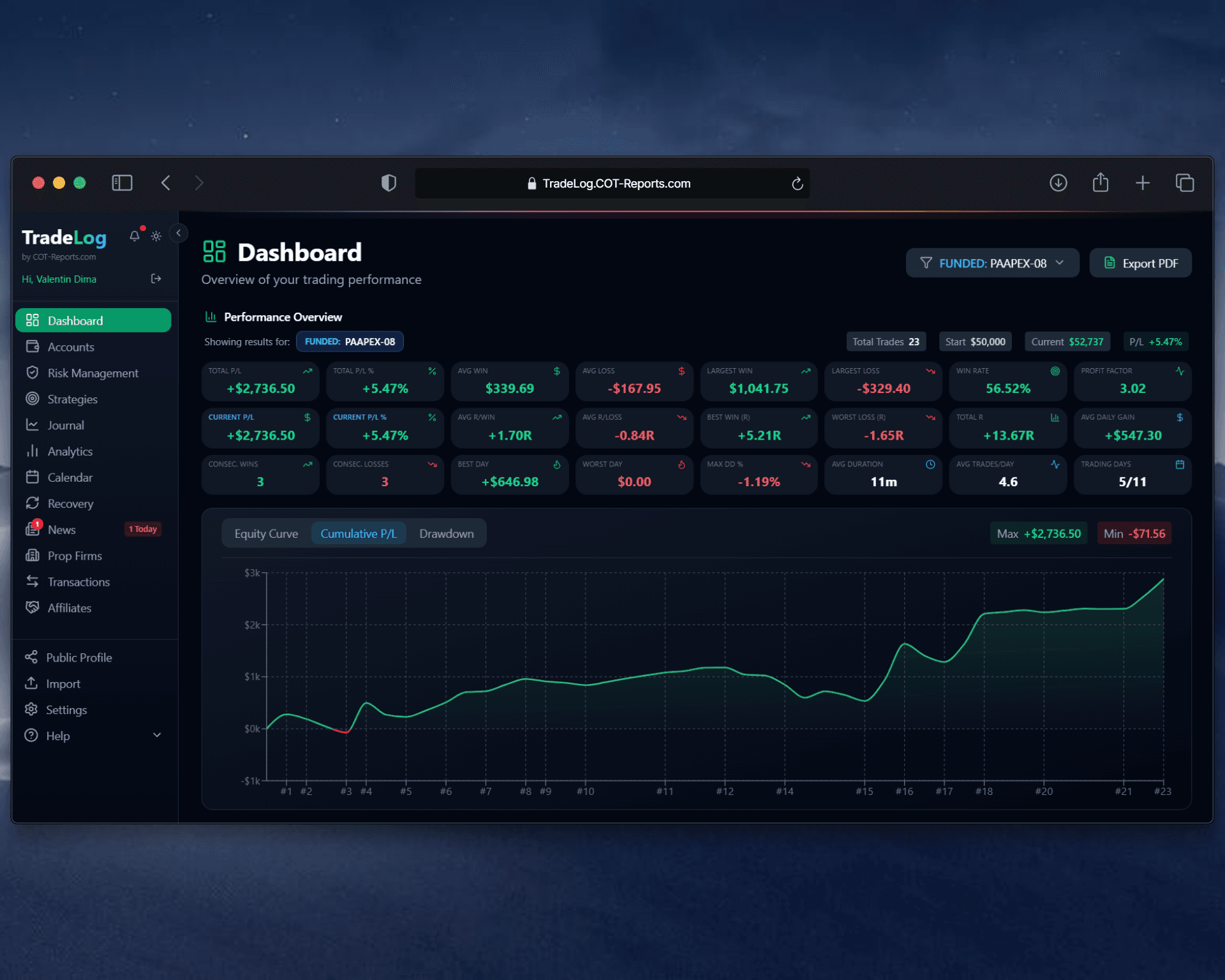This screenshot has width=1225, height=980.
Task: Open the notifications bell icon
Action: (134, 235)
